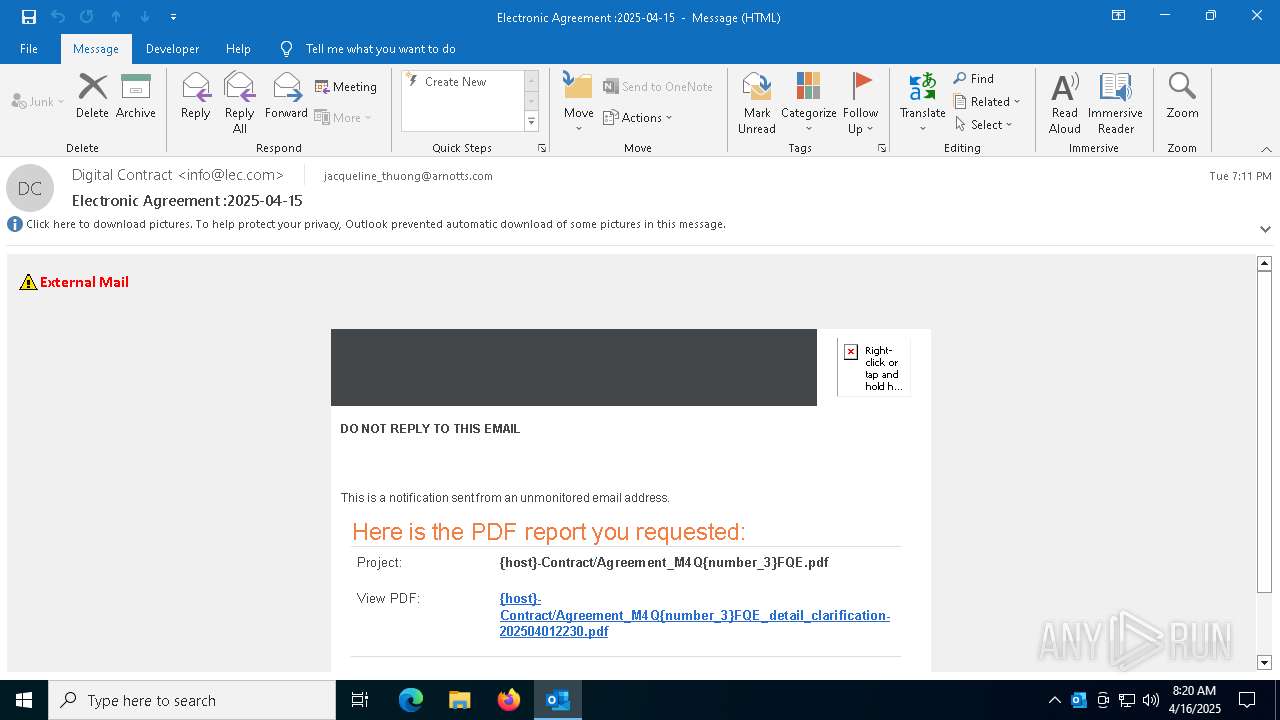Click the Previous Item up arrow
1280x720 pixels.
[116, 17]
